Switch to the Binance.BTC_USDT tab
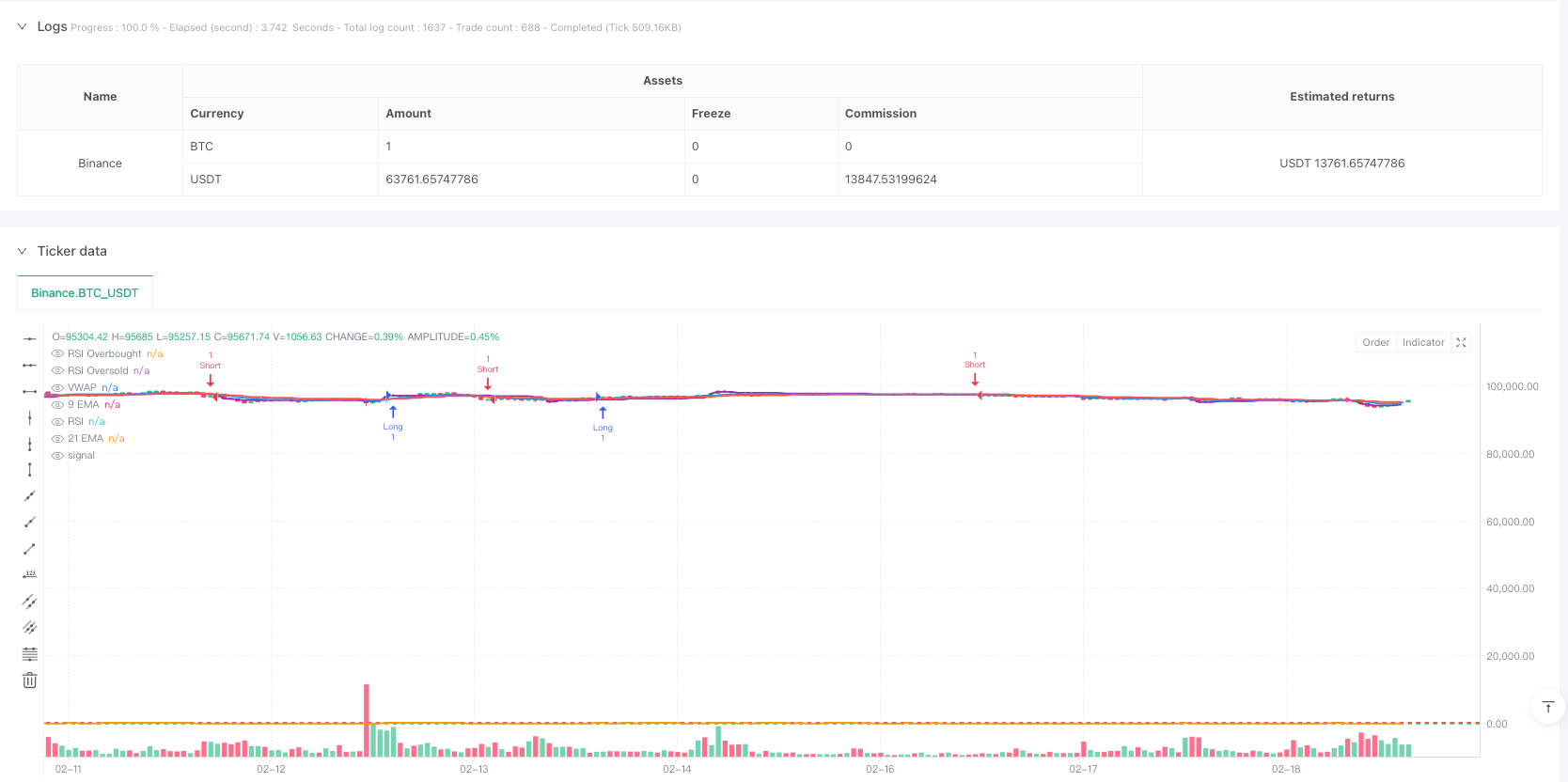This screenshot has width=1568, height=782. 85,293
